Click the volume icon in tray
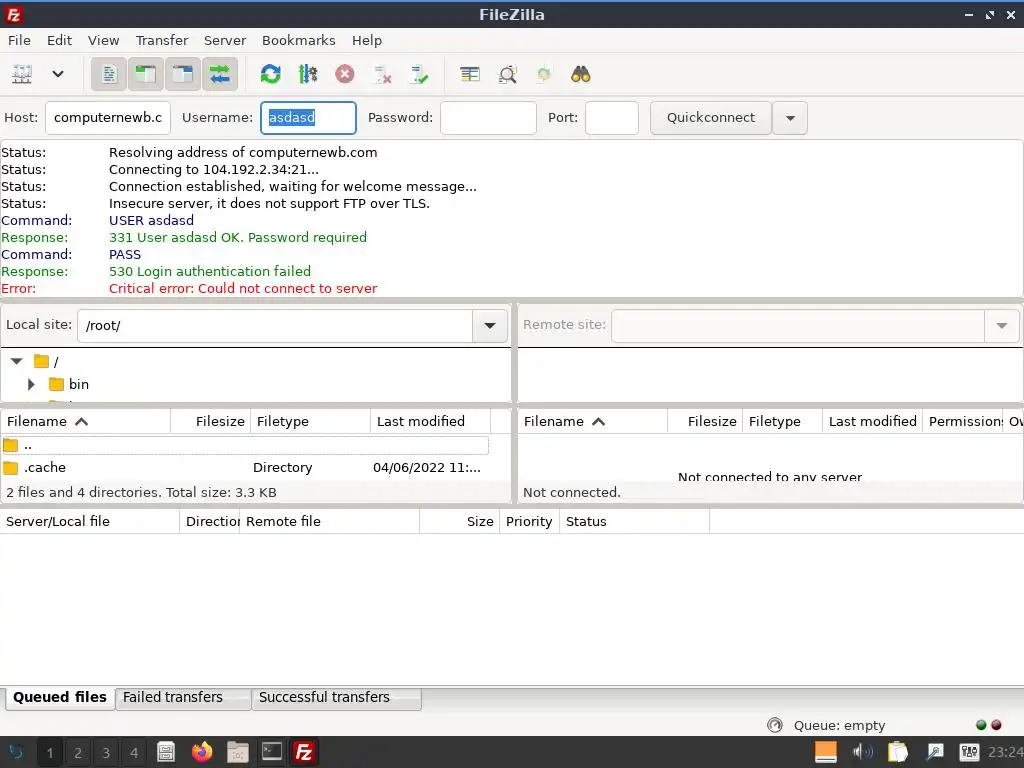Viewport: 1024px width, 768px height. pyautogui.click(x=862, y=752)
